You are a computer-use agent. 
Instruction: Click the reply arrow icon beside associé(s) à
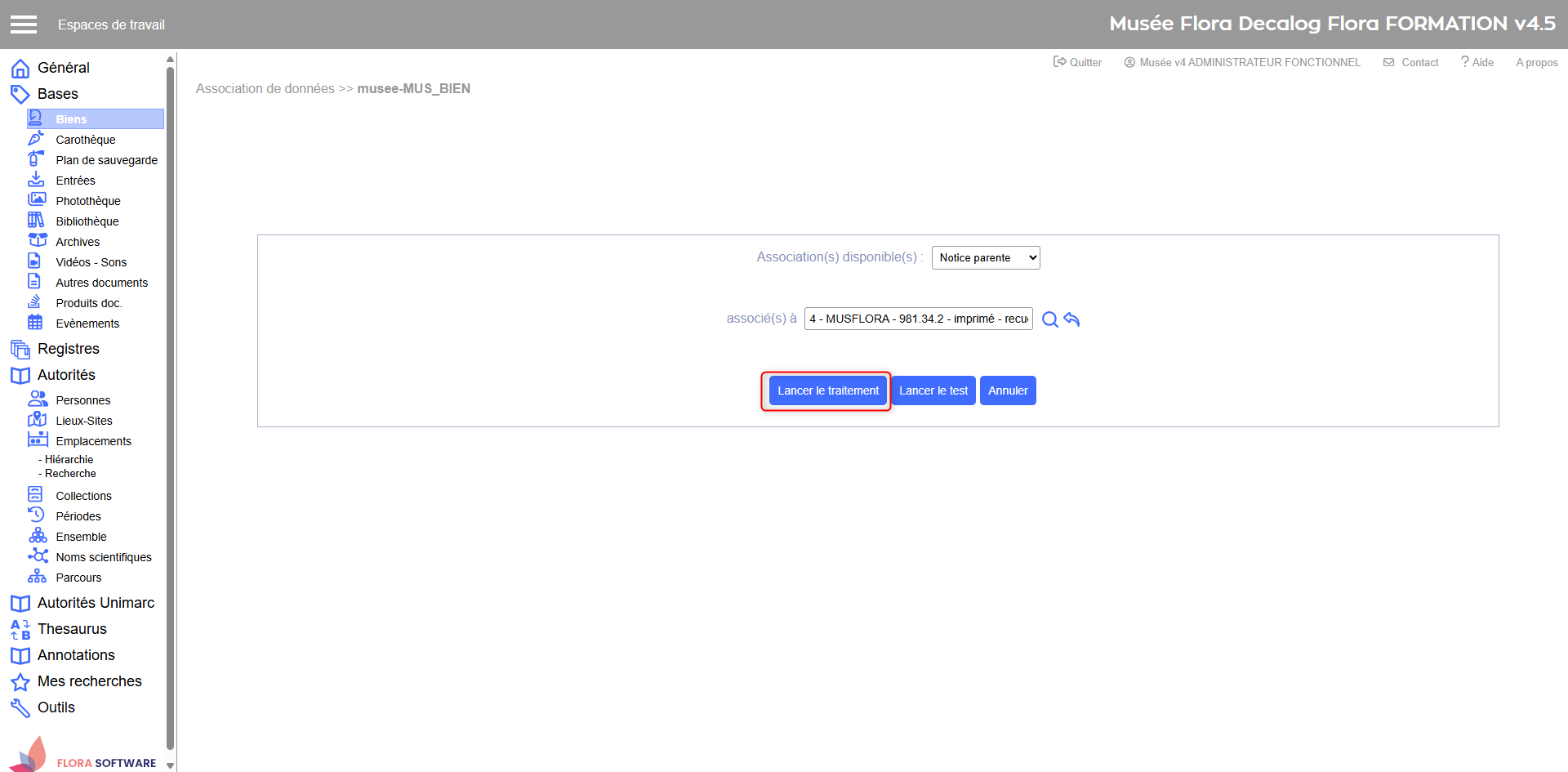[1071, 319]
